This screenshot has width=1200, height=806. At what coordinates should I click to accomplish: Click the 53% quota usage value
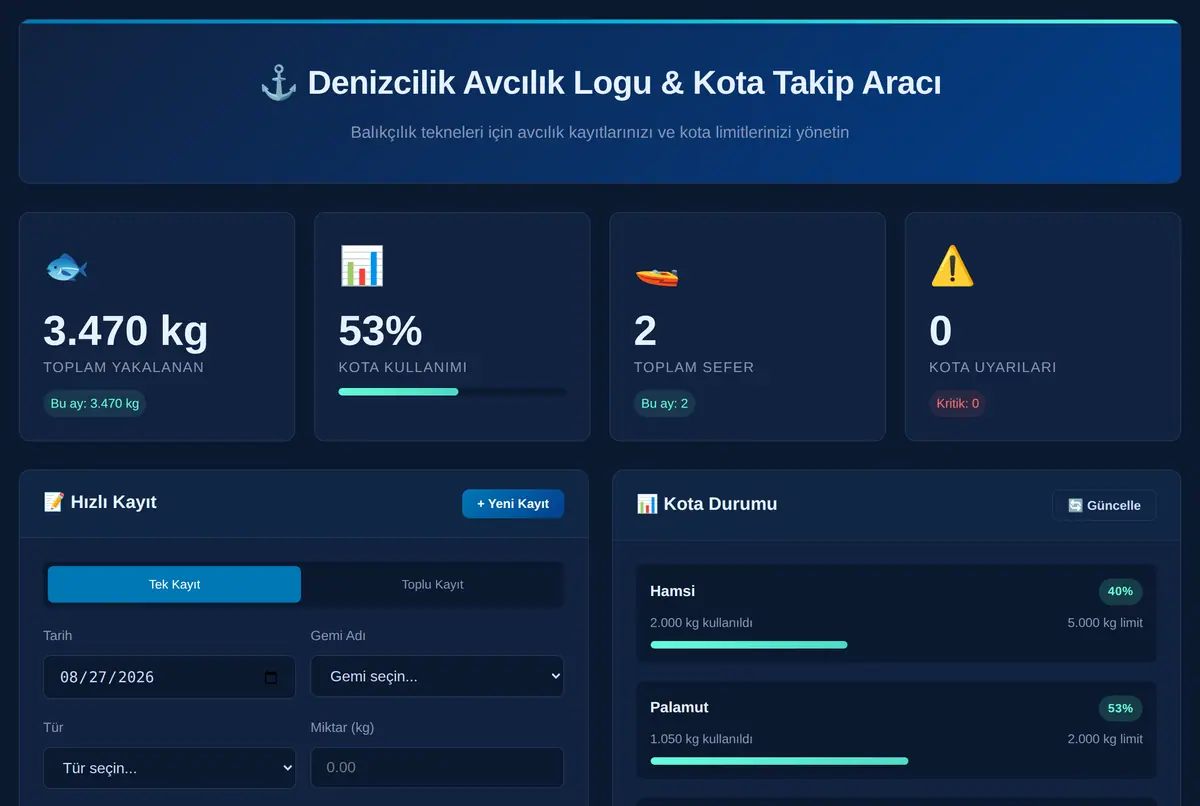[x=380, y=331]
